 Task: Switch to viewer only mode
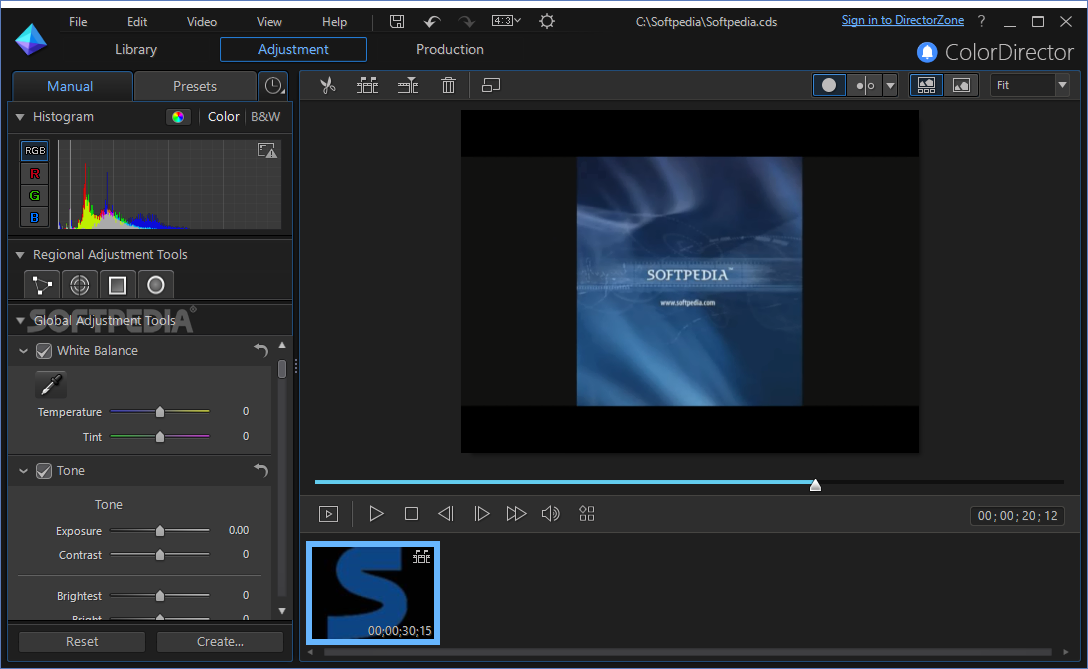[961, 85]
